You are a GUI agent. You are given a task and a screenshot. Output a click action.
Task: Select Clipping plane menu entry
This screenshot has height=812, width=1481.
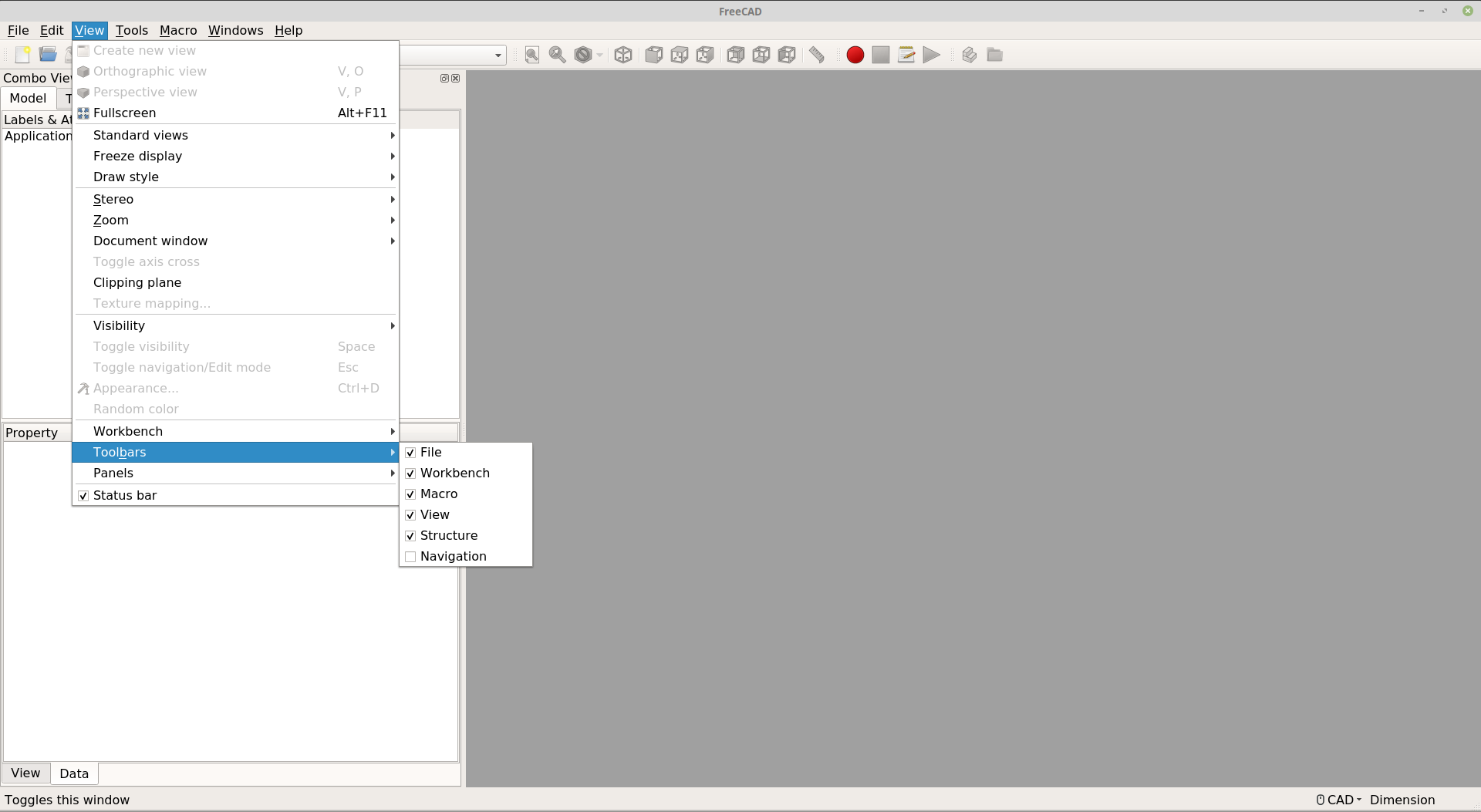(x=235, y=282)
